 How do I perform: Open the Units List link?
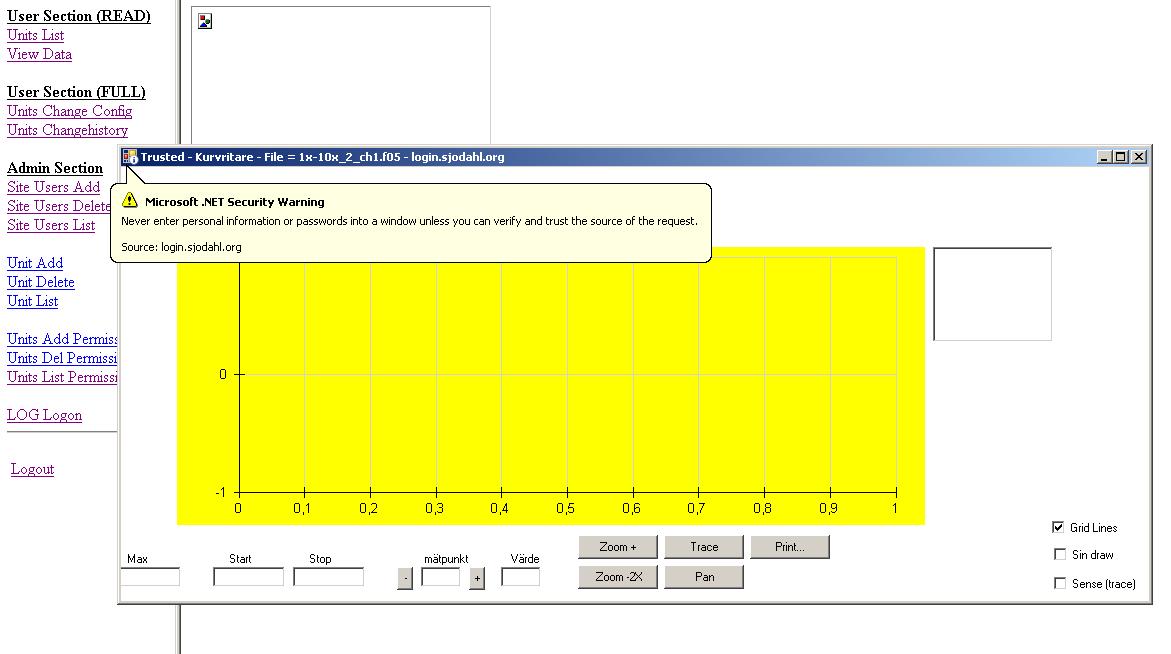pyautogui.click(x=36, y=35)
